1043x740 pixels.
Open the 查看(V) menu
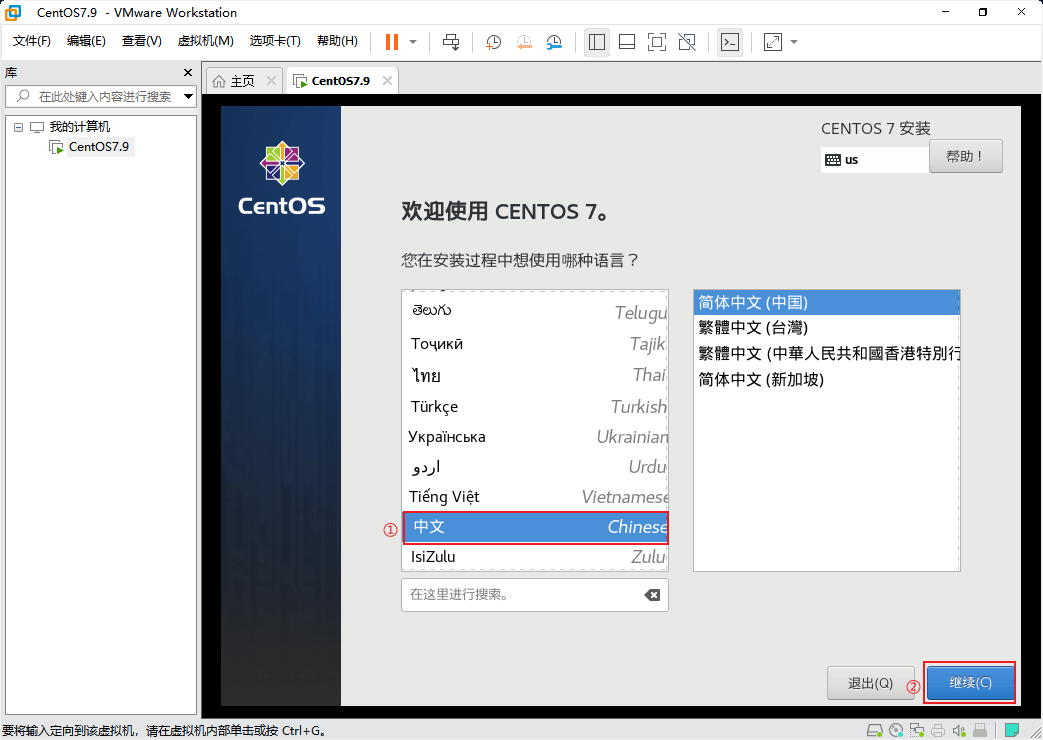click(142, 41)
